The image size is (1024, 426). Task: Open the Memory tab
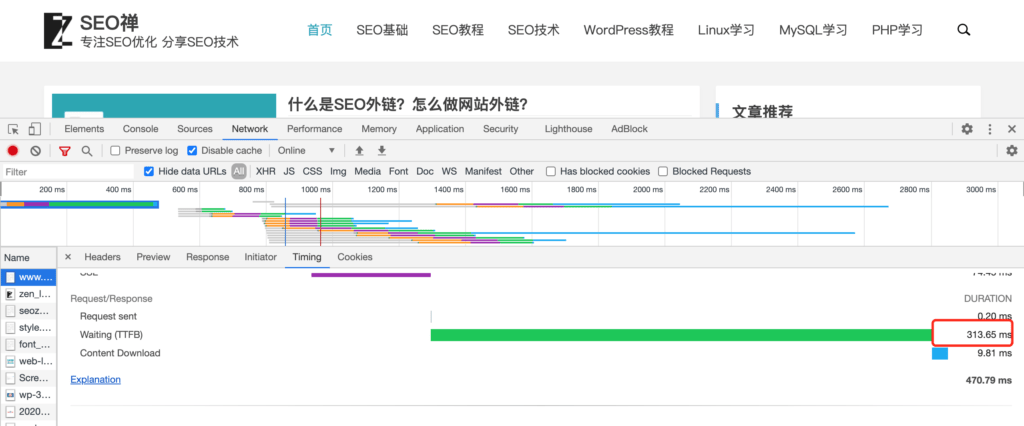[379, 129]
